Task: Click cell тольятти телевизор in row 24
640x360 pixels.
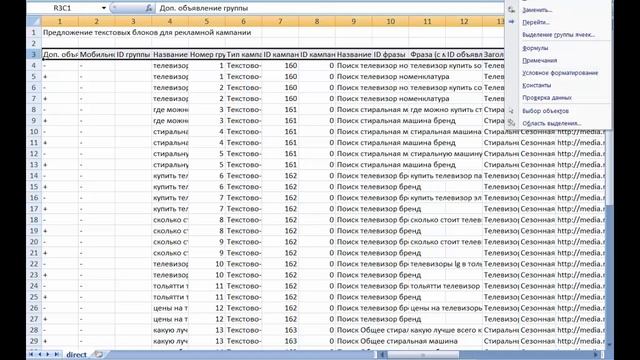Action: [445, 286]
